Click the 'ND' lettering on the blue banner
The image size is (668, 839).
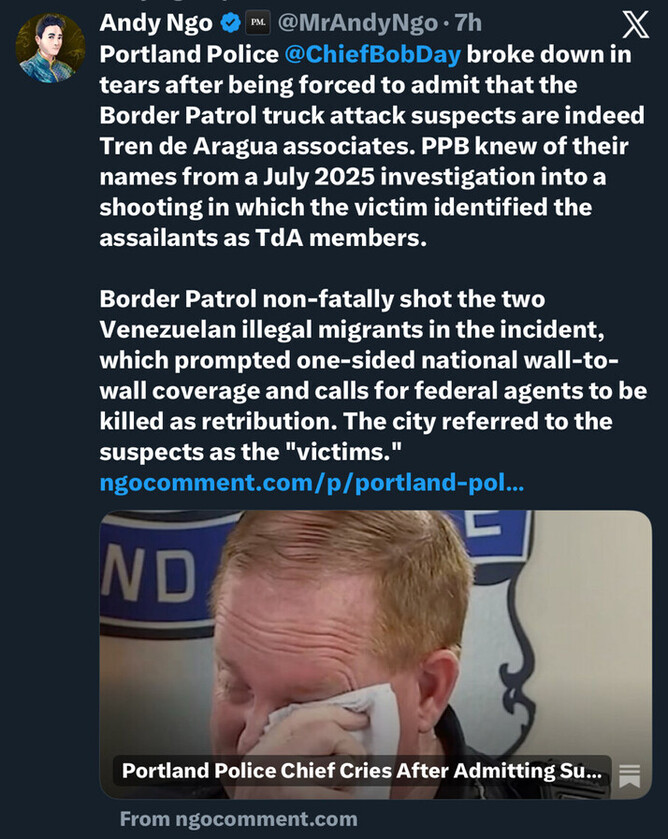(149, 575)
